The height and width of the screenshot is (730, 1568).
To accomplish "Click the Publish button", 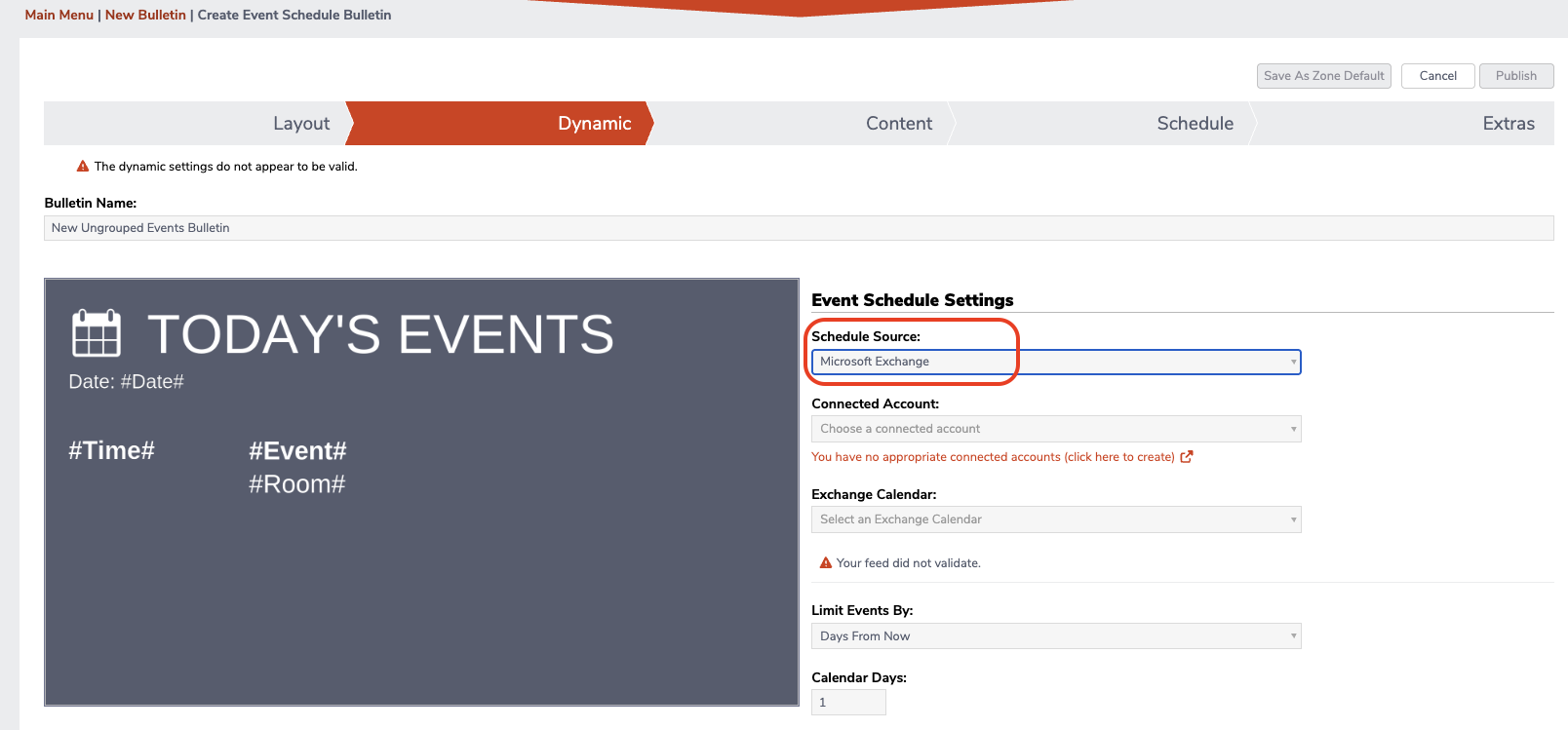I will point(1516,76).
